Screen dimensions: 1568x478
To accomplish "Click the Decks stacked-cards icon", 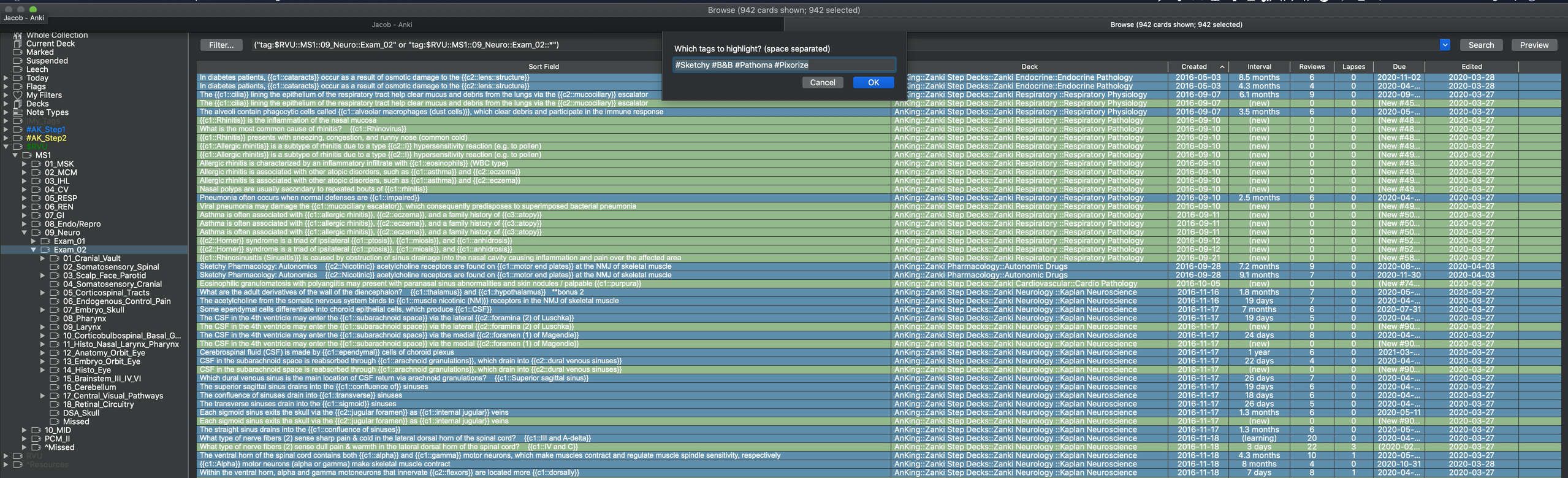I will click(x=18, y=104).
